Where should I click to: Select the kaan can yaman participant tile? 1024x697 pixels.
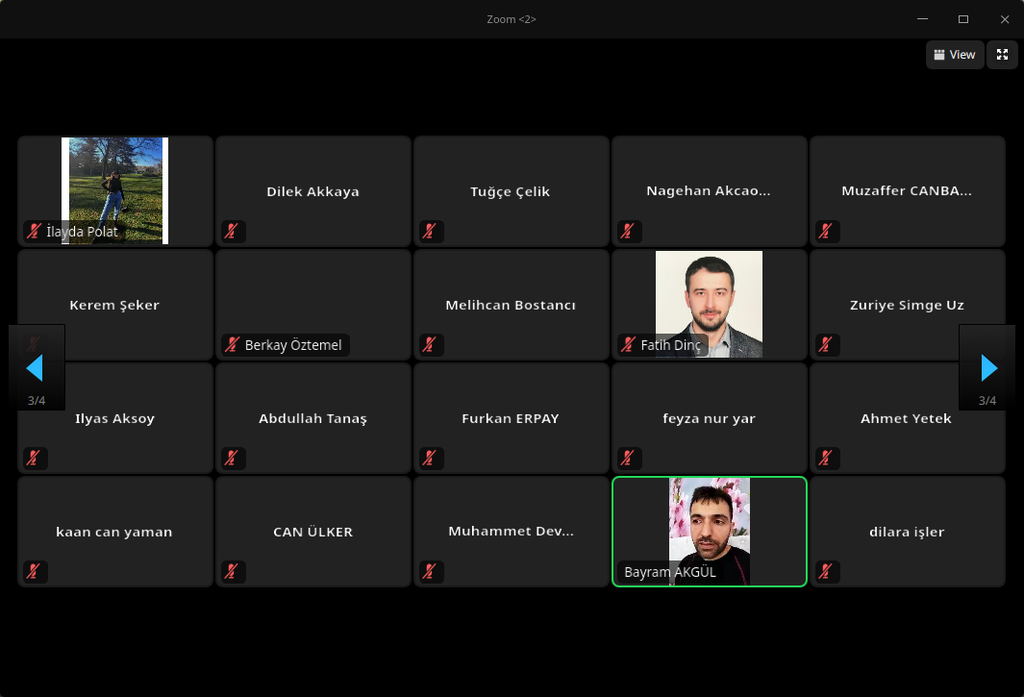115,532
